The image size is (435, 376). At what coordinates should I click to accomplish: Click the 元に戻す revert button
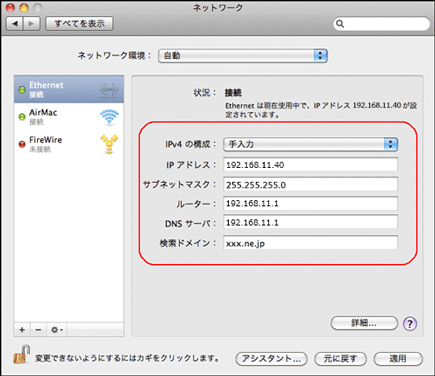tap(340, 359)
